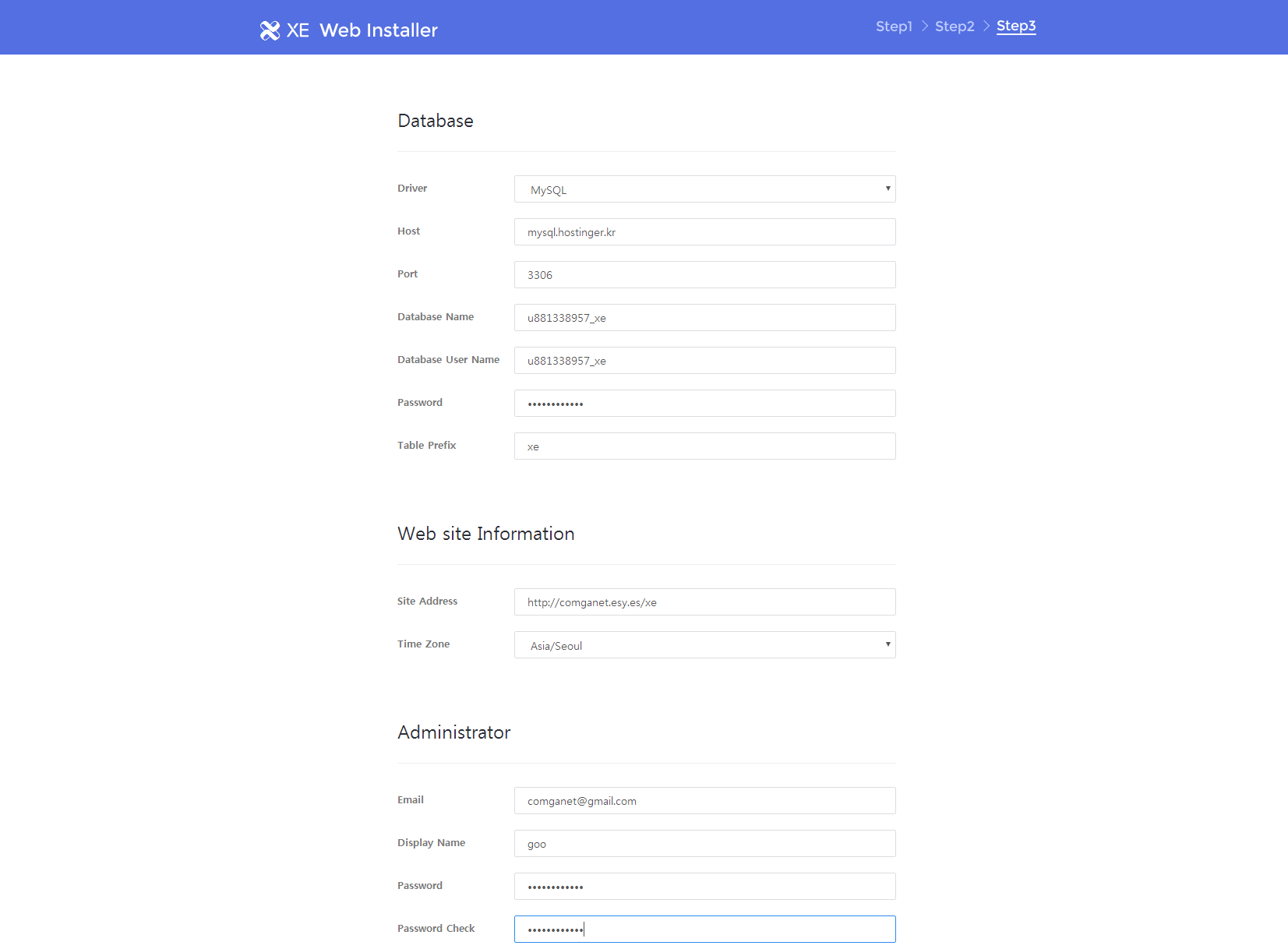Image resolution: width=1288 pixels, height=949 pixels.
Task: Focus the Port field
Action: pos(704,275)
